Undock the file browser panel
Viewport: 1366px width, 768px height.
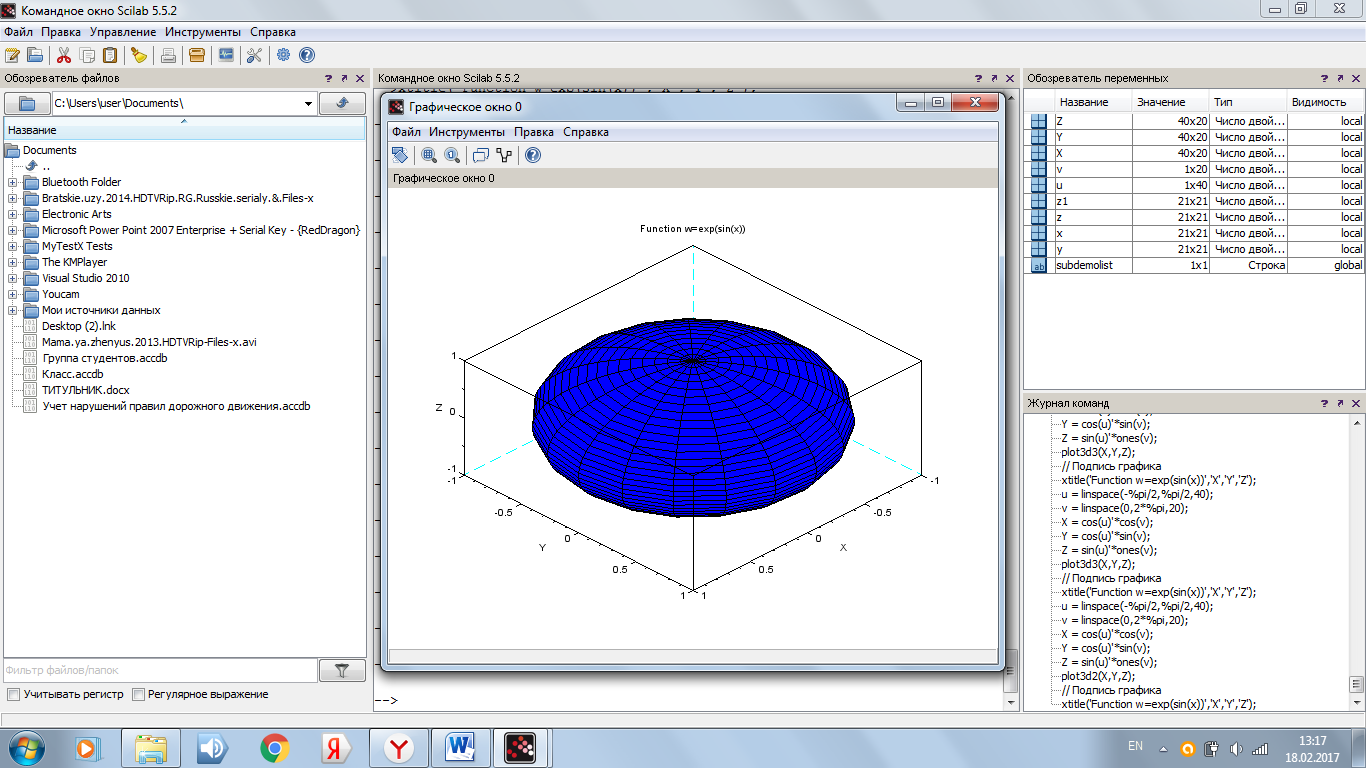click(343, 78)
